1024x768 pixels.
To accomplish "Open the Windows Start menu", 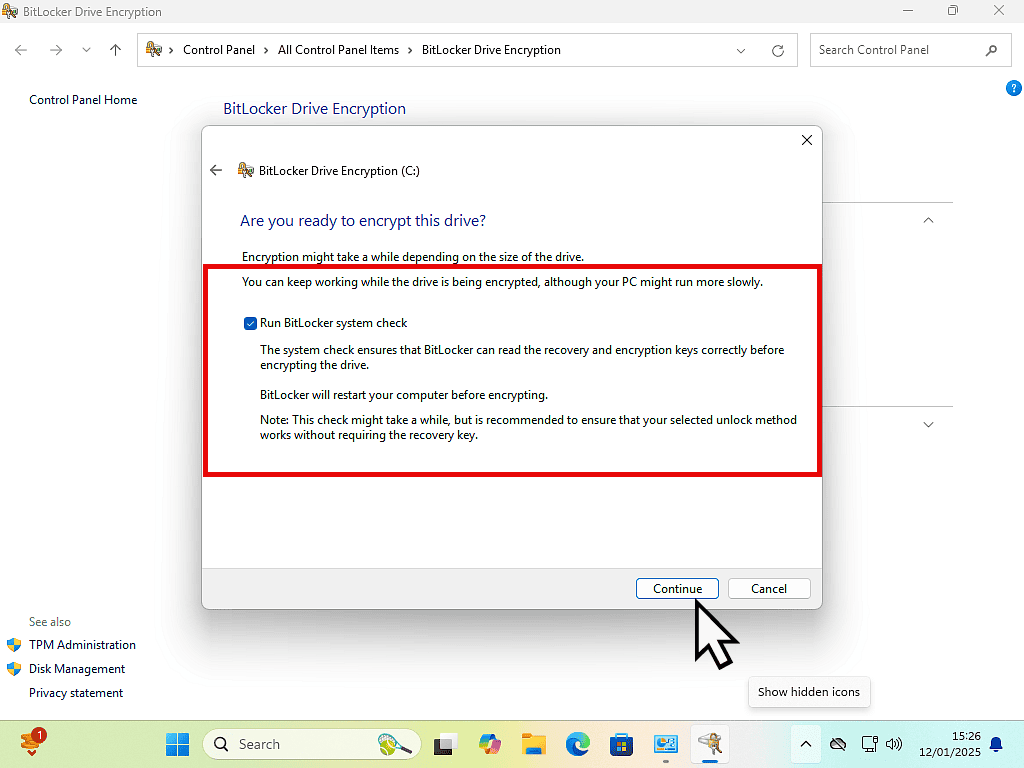I will pyautogui.click(x=177, y=744).
